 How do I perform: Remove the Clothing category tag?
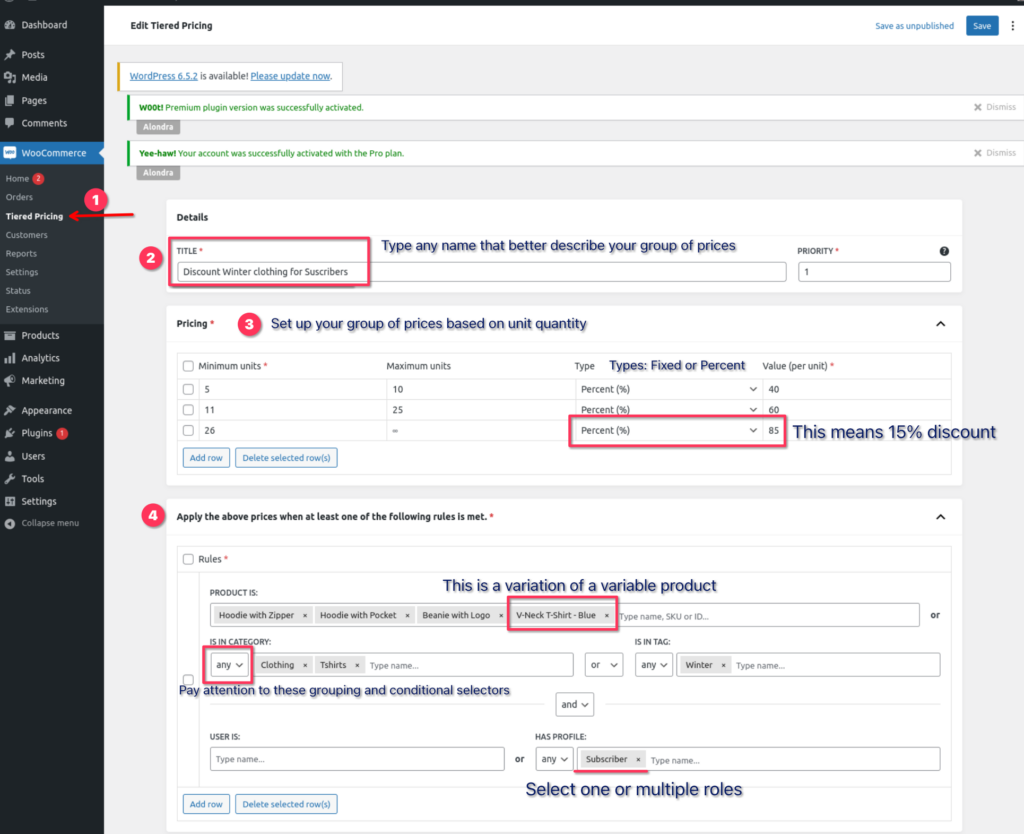click(305, 665)
